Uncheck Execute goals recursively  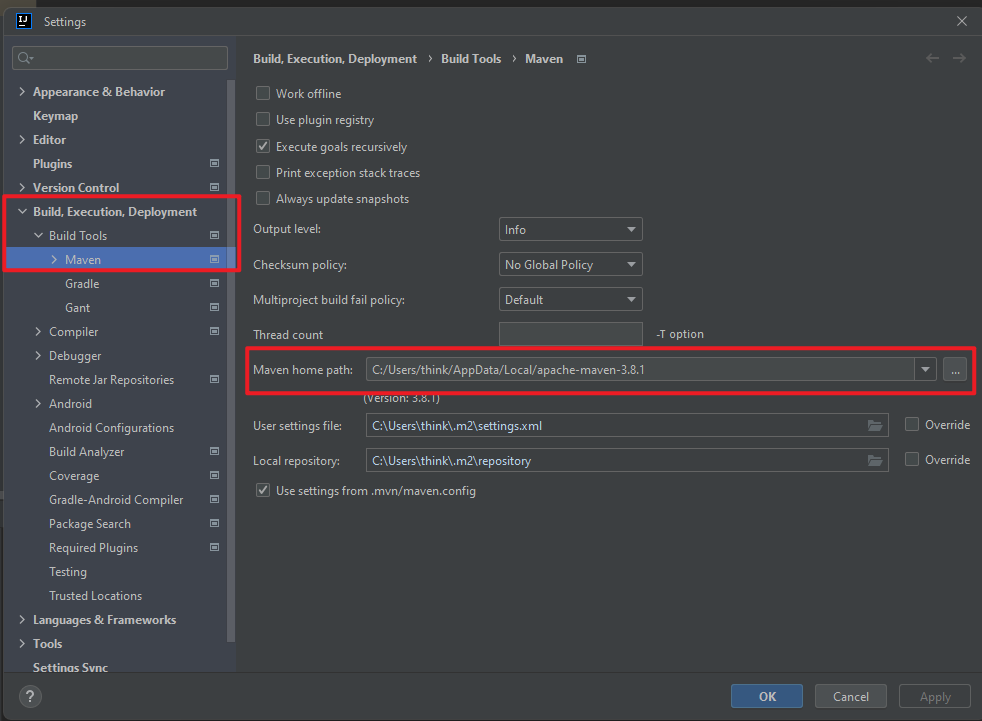(263, 147)
